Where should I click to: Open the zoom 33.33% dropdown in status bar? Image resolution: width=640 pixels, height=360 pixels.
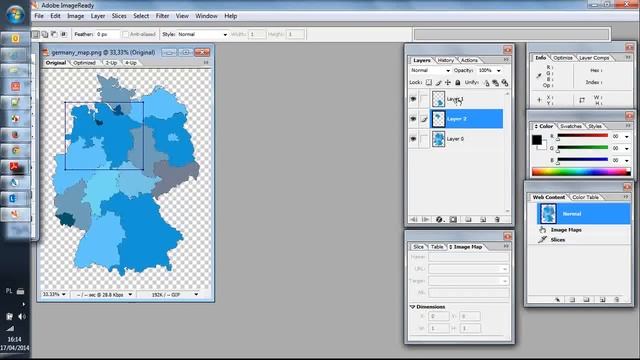pyautogui.click(x=64, y=294)
